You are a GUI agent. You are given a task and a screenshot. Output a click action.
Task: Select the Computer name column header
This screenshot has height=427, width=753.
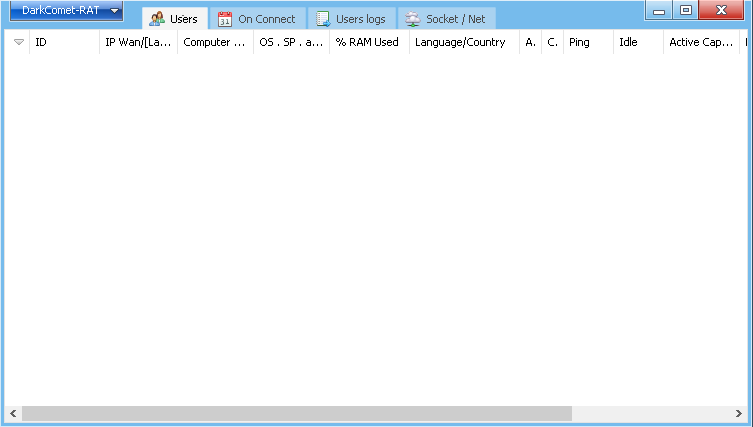tap(215, 43)
